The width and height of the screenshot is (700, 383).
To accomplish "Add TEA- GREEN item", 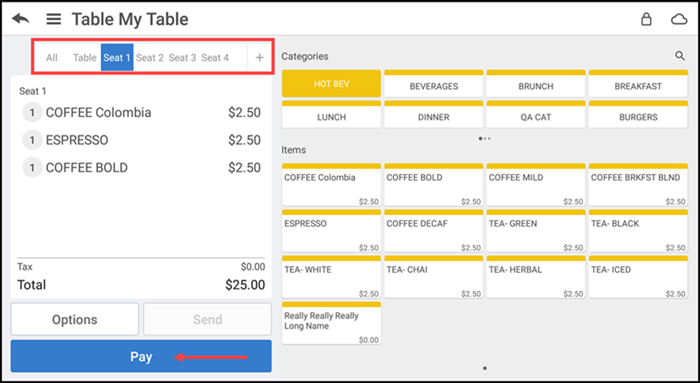I will tap(536, 231).
